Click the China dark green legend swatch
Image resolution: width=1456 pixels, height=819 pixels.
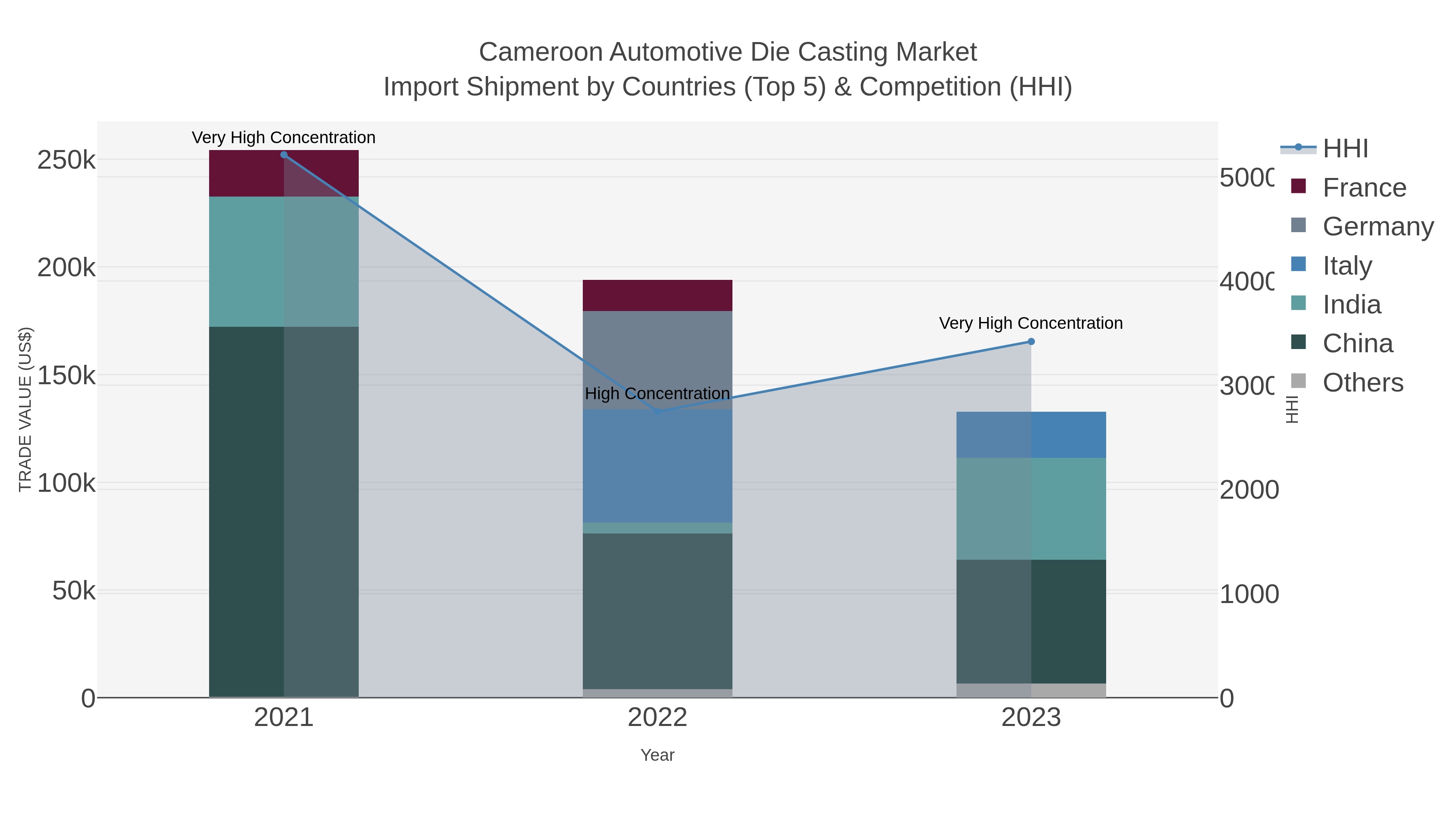point(1298,342)
